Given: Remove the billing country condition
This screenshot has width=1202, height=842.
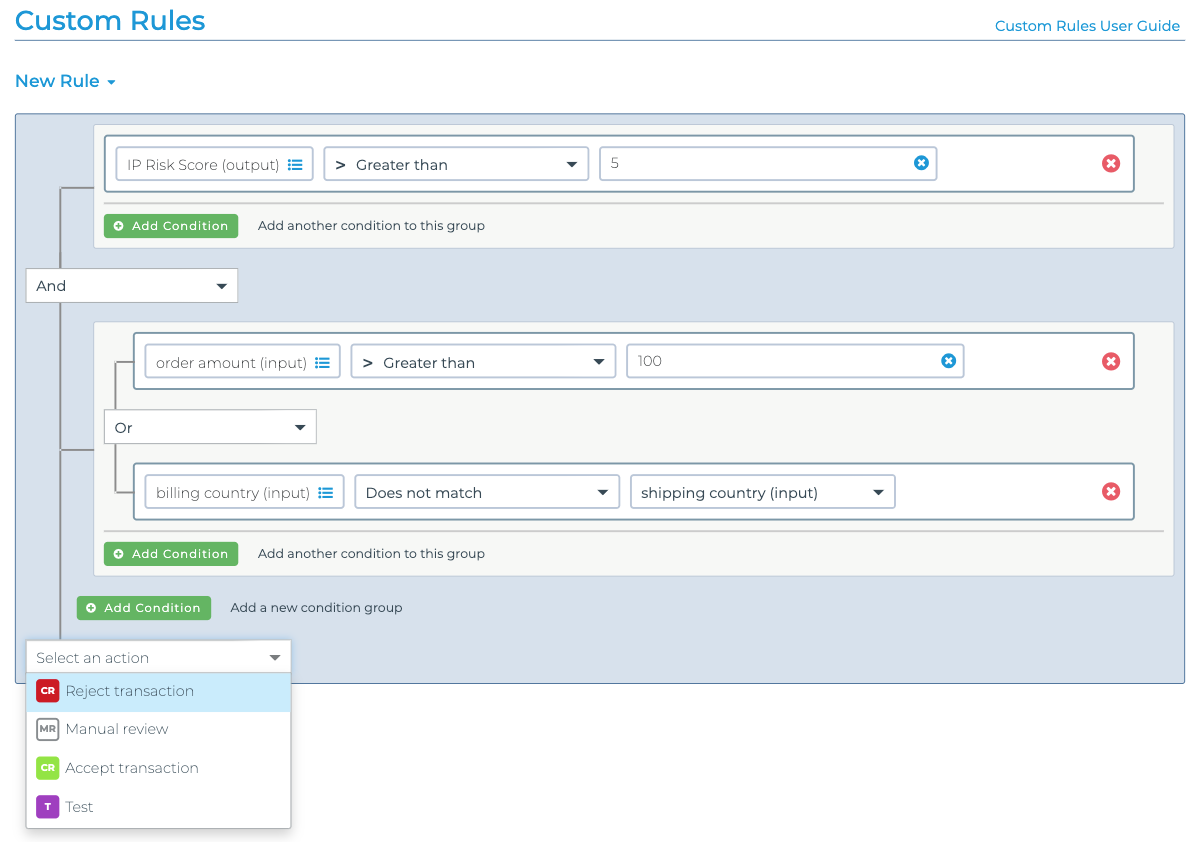Looking at the screenshot, I should point(1111,491).
